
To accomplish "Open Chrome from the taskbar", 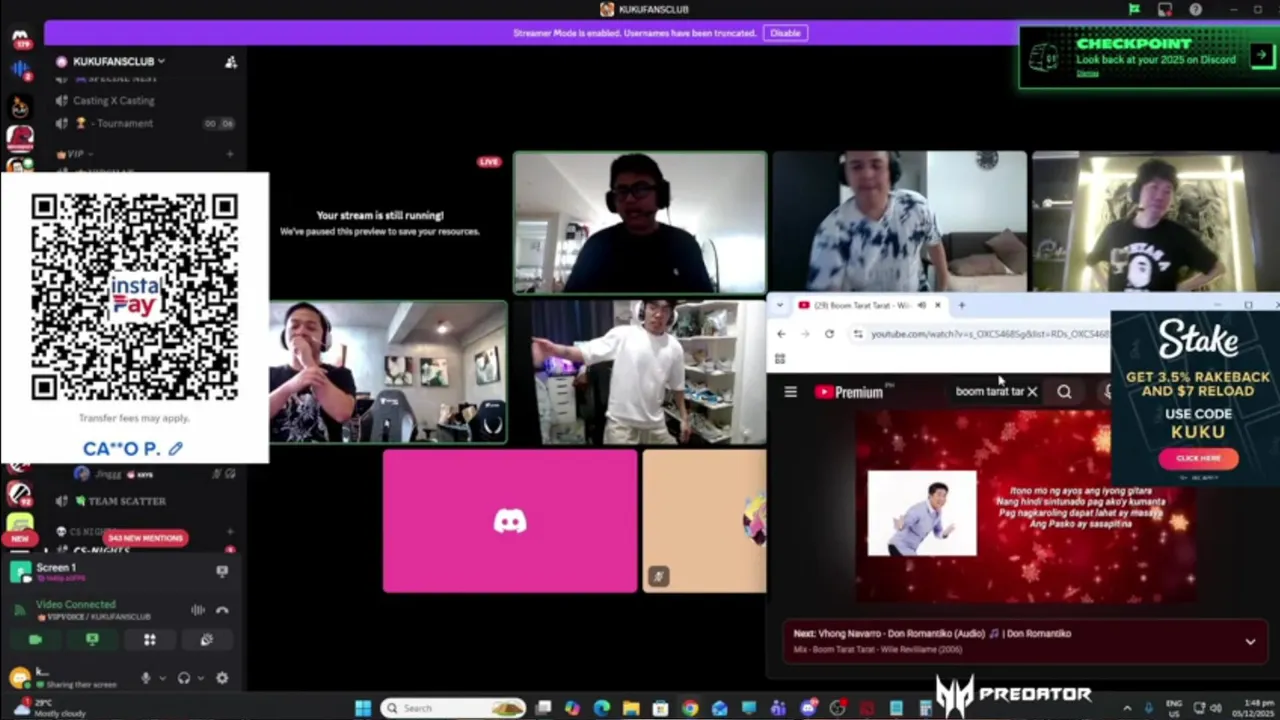I will [690, 708].
